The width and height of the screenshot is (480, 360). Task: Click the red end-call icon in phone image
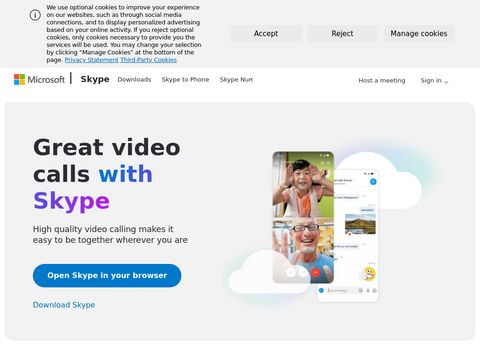316,273
